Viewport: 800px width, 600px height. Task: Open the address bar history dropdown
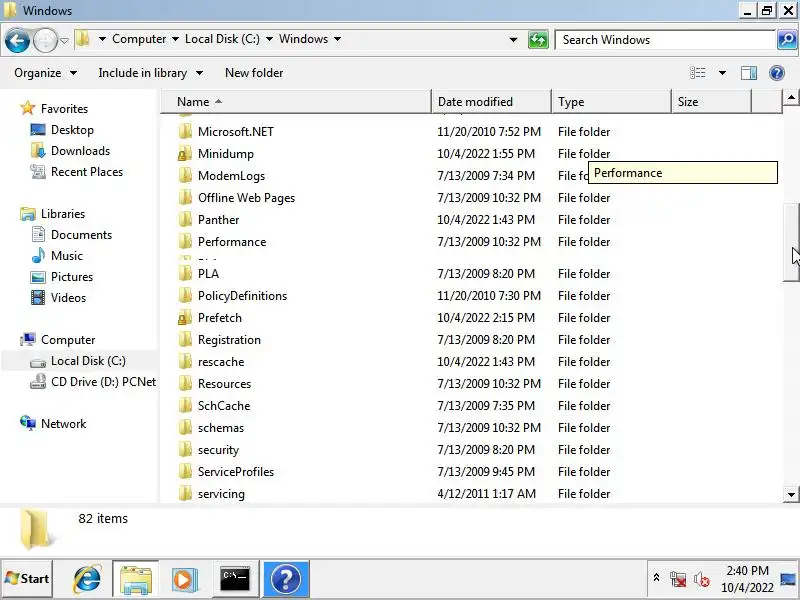(x=513, y=40)
